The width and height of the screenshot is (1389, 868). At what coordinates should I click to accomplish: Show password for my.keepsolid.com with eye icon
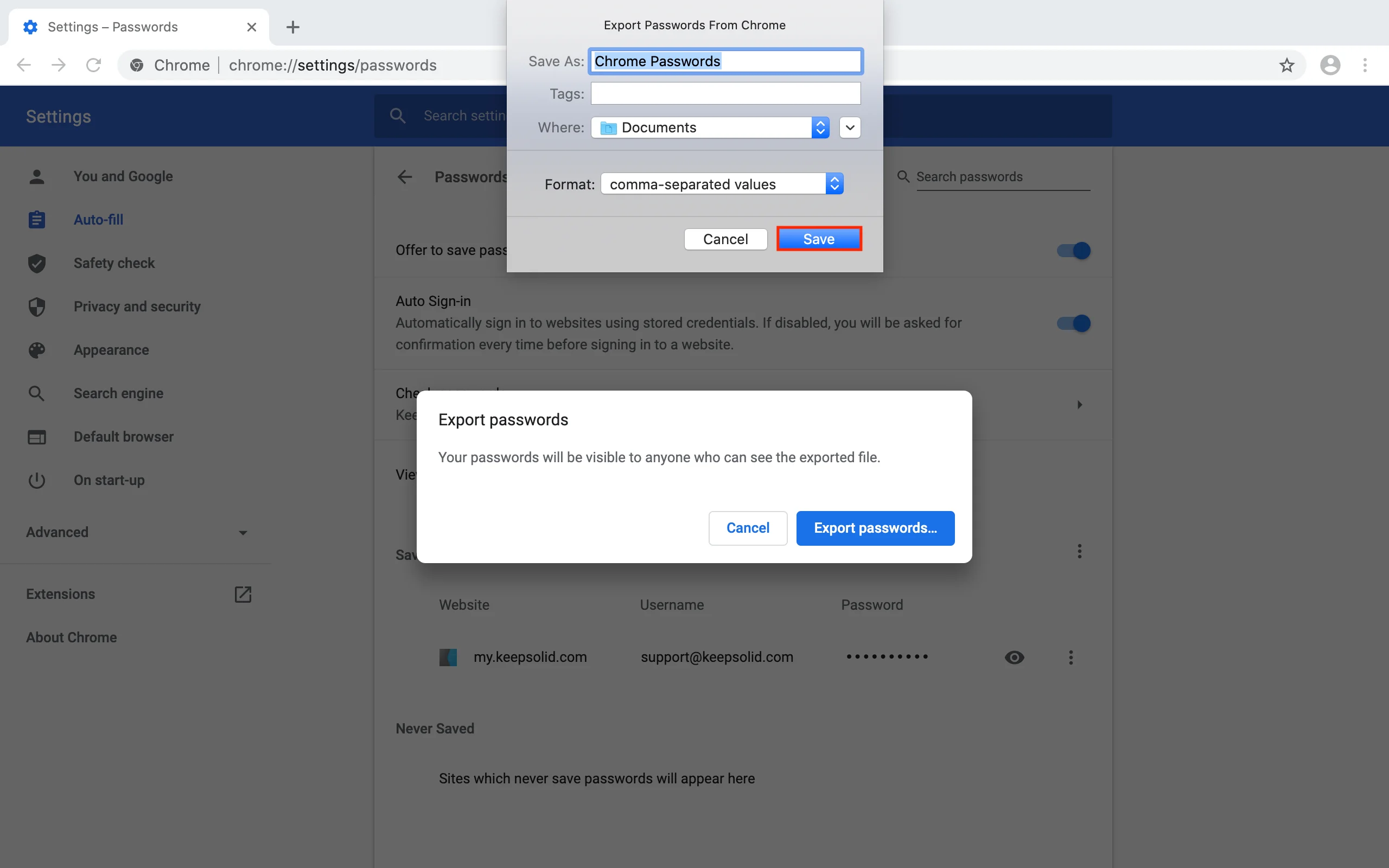coord(1014,658)
